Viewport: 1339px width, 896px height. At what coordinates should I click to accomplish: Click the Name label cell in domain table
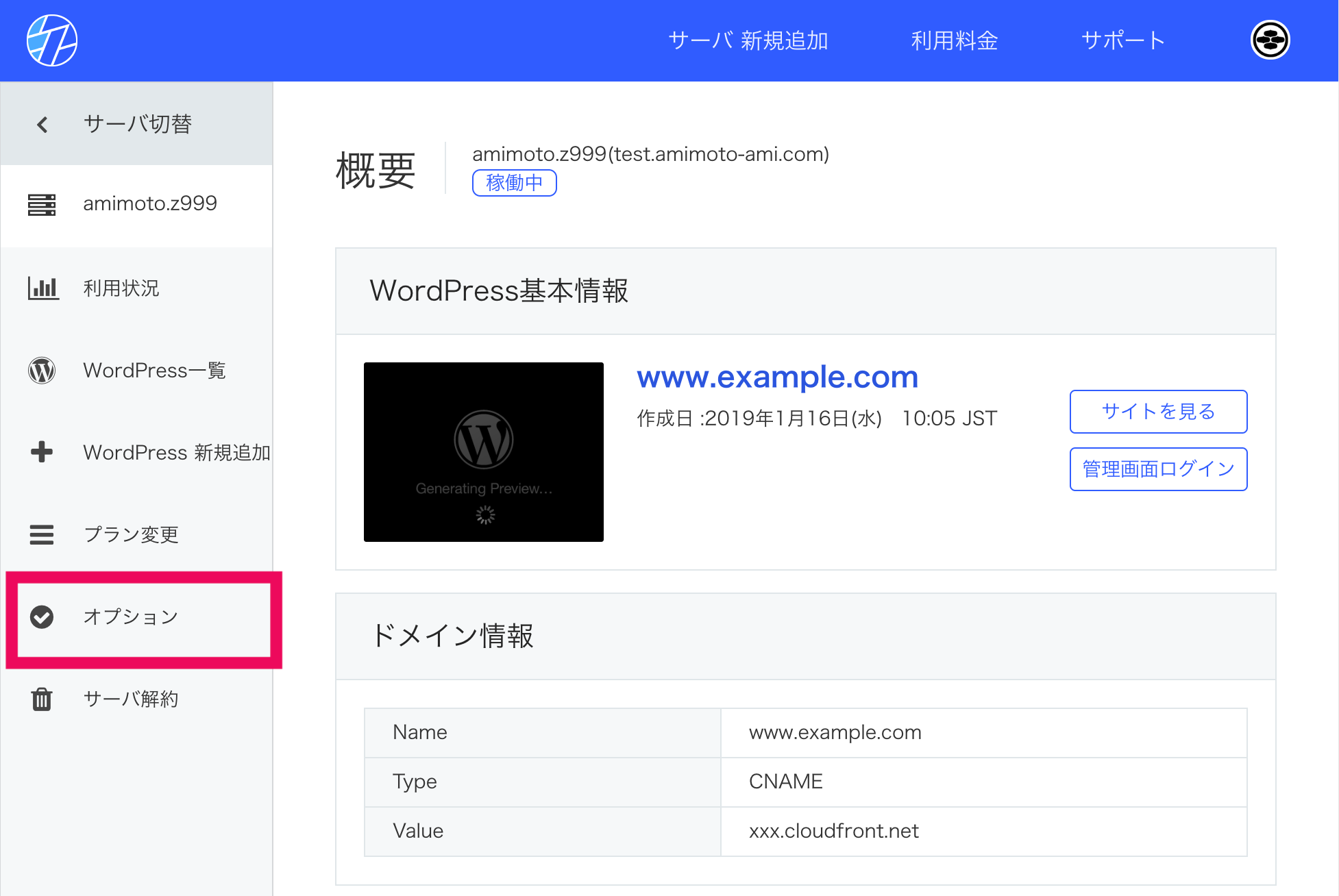coord(543,732)
